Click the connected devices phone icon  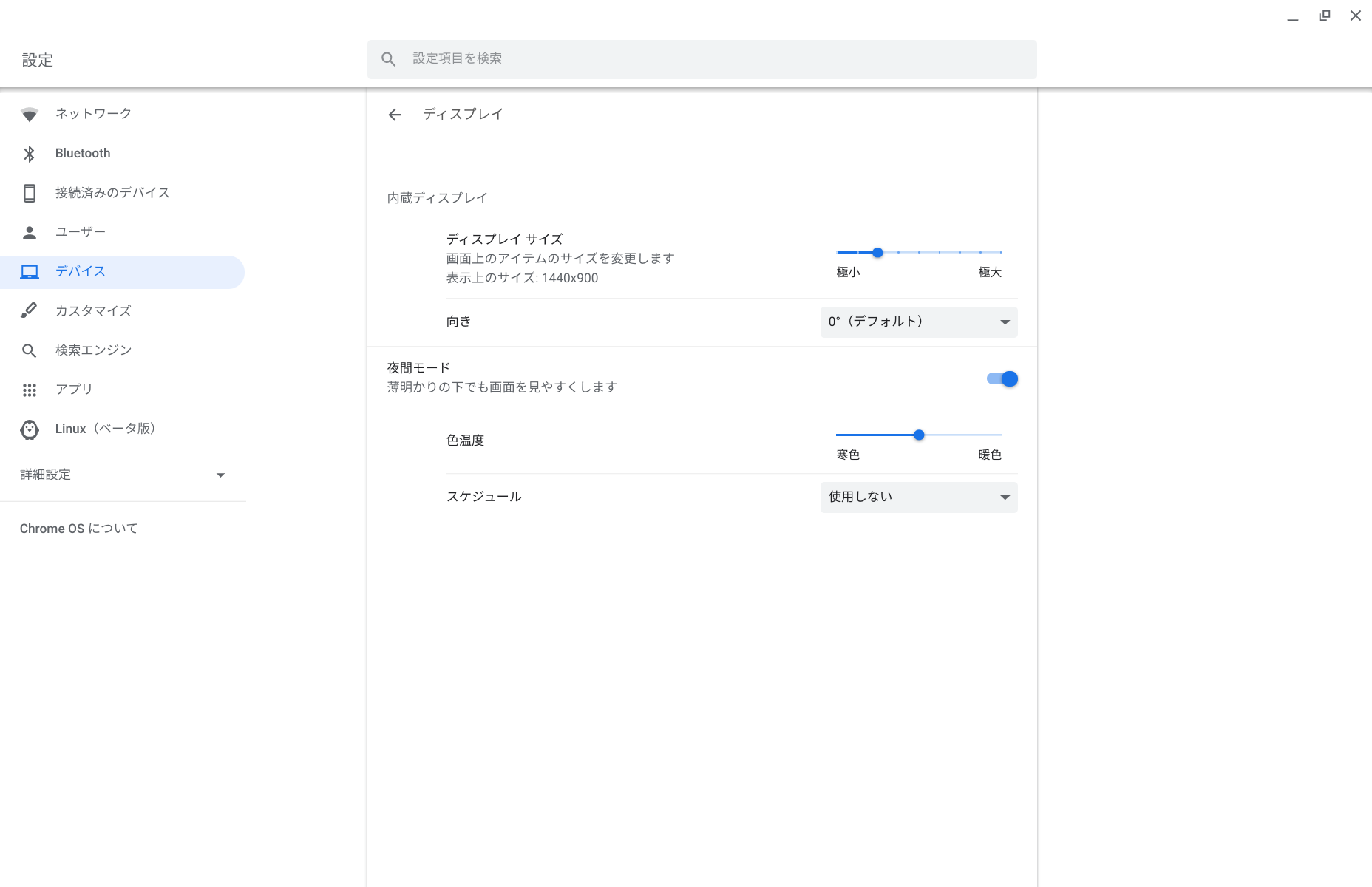[x=30, y=193]
